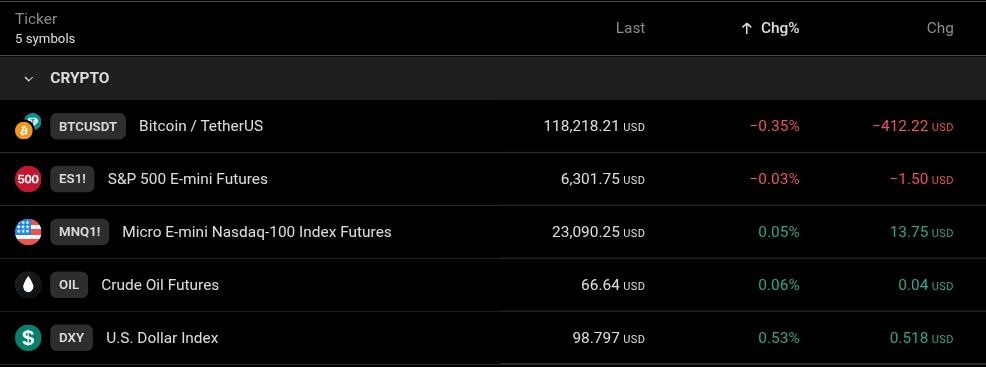The width and height of the screenshot is (986, 367).
Task: Click the red S&P 500 icon
Action: [28, 179]
